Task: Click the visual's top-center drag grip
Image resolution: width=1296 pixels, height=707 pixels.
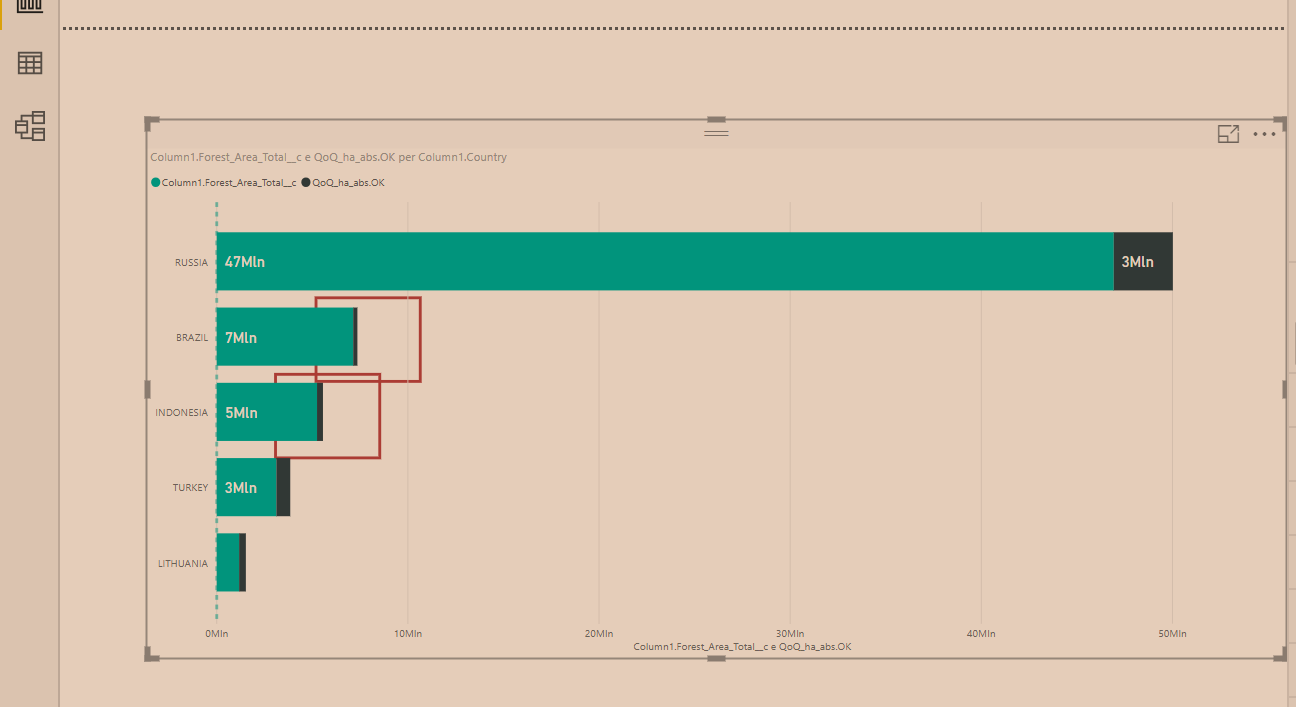Action: point(716,133)
